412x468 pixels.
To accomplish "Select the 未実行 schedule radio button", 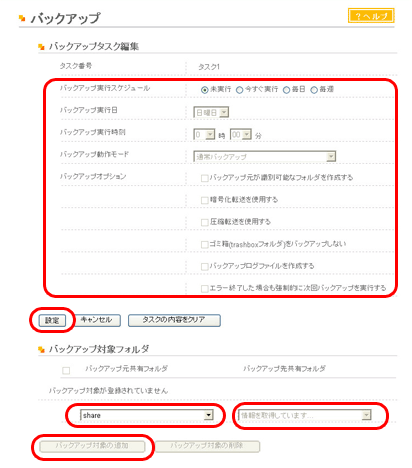I will click(204, 90).
